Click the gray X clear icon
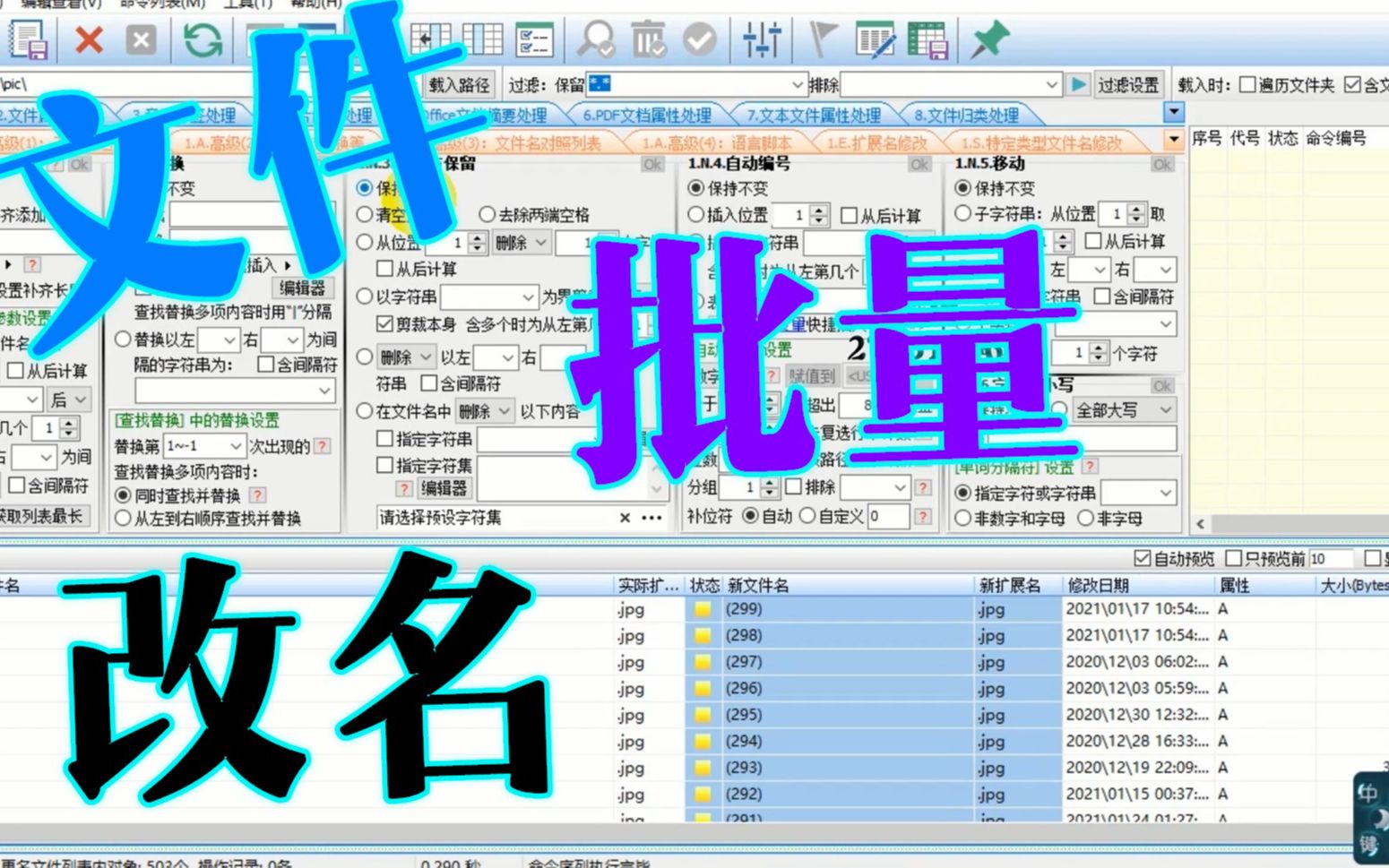 coord(141,40)
